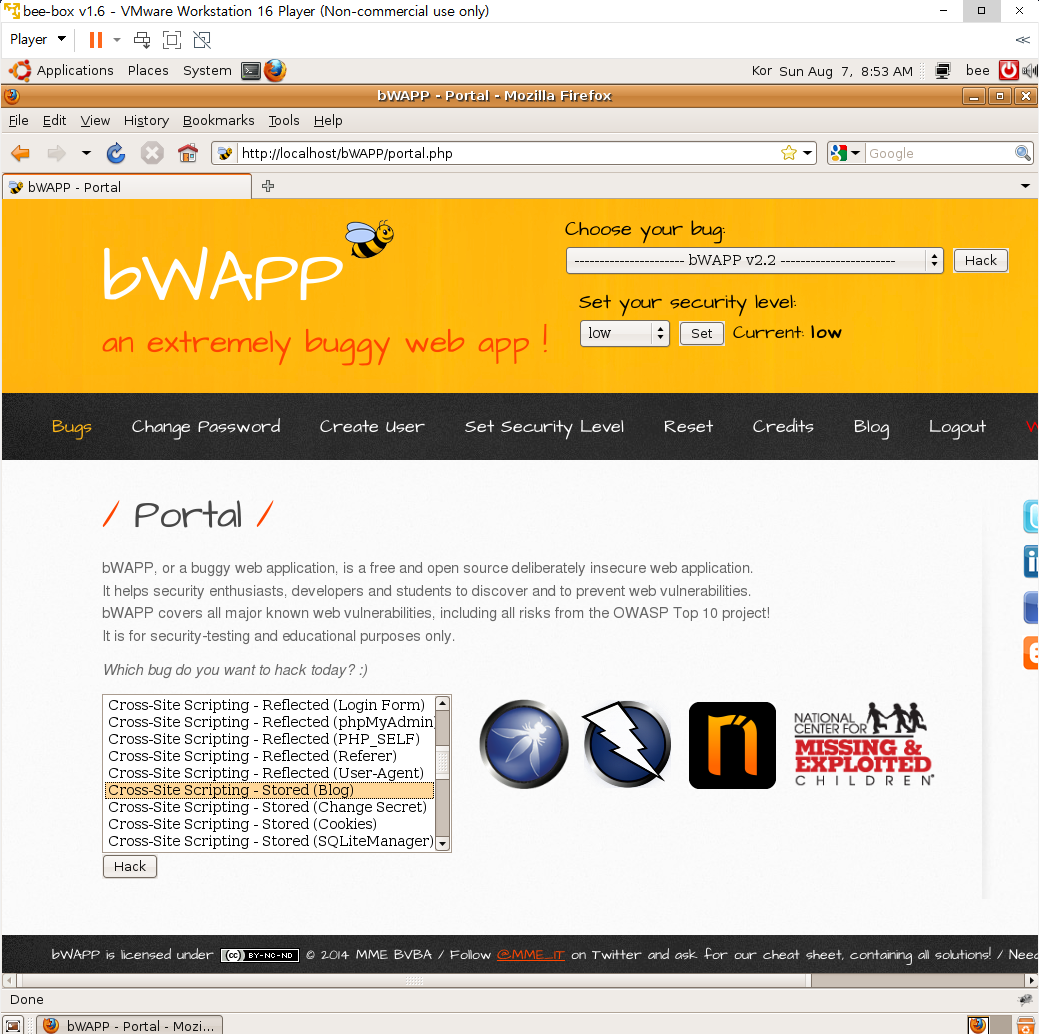Image resolution: width=1039 pixels, height=1034 pixels.
Task: Go back with the Firefox back arrow
Action: pyautogui.click(x=21, y=153)
